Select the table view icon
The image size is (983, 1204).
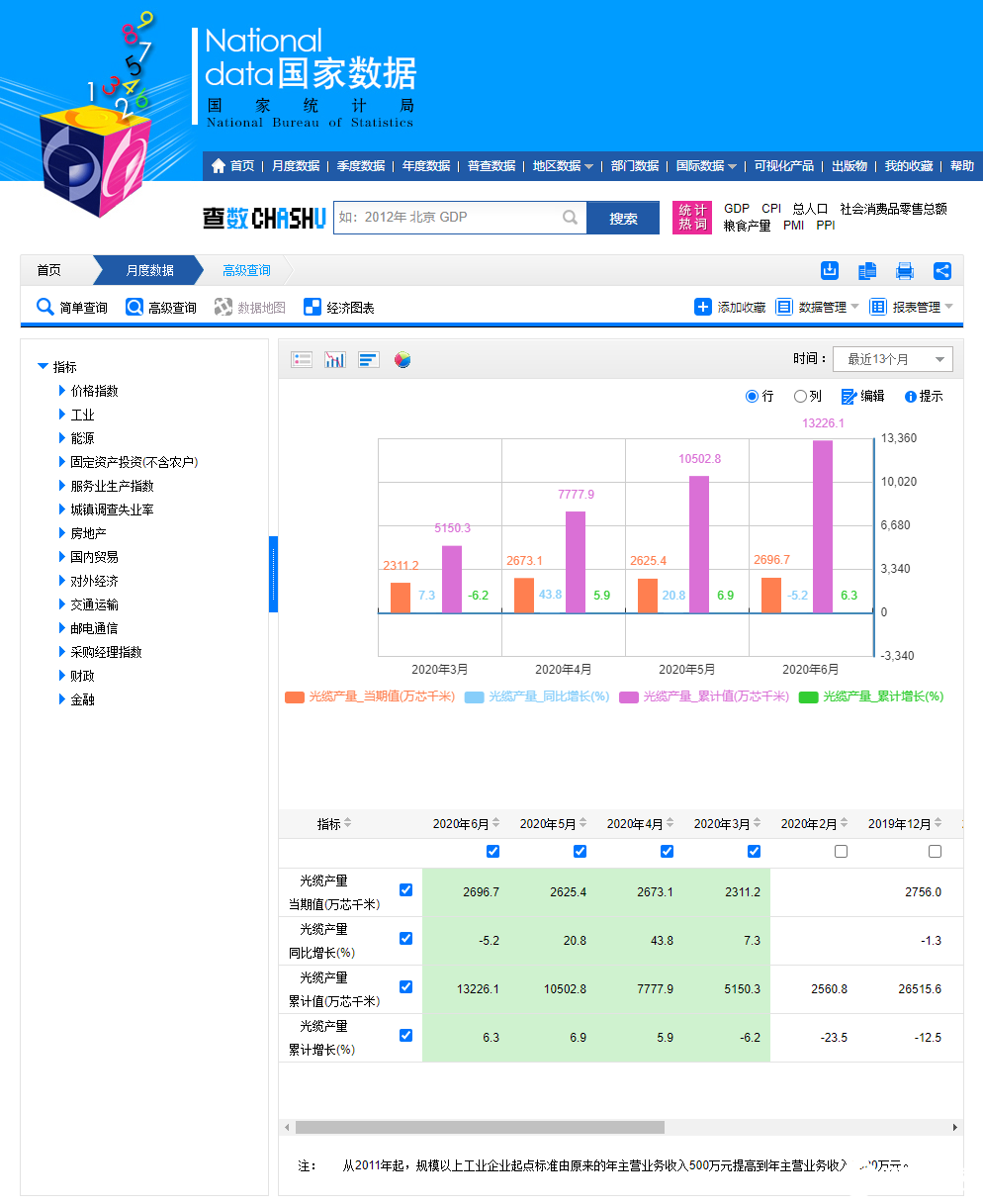(302, 359)
